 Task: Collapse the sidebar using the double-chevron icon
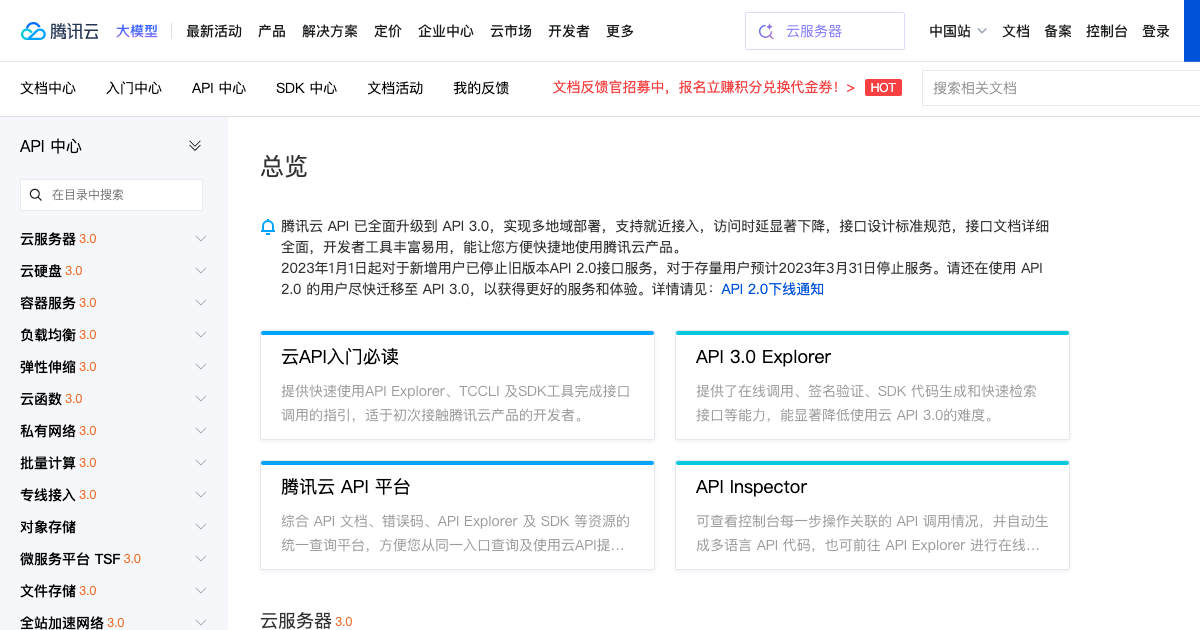pyautogui.click(x=196, y=145)
